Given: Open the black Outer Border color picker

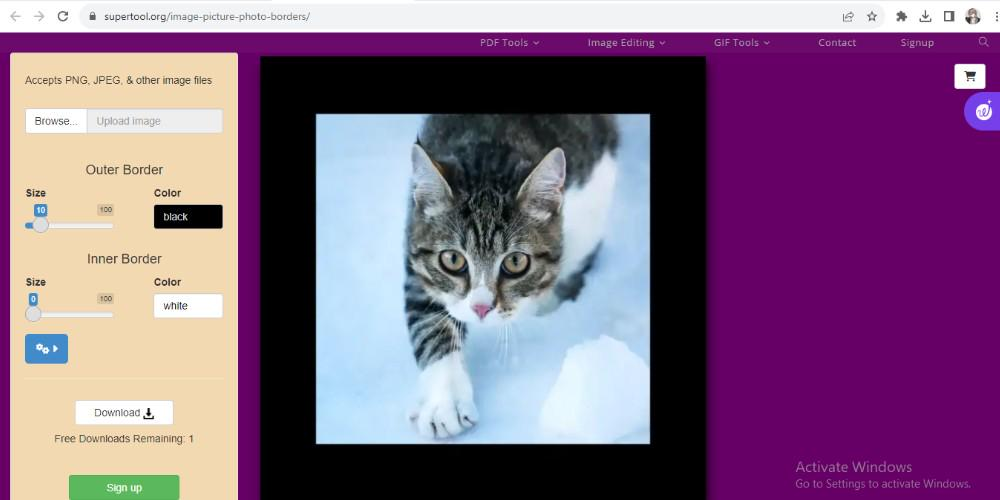Looking at the screenshot, I should (188, 217).
